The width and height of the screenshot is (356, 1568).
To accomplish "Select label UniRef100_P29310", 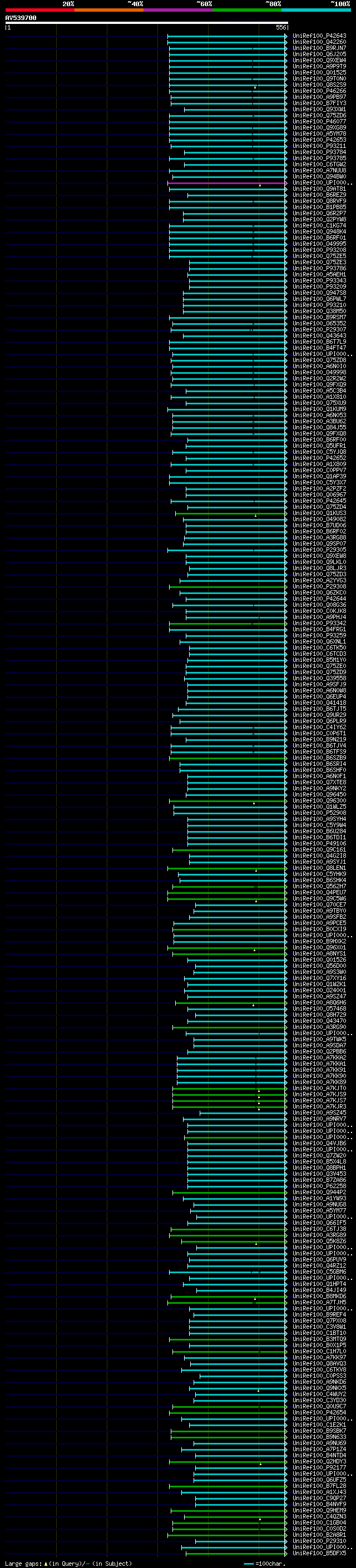I will tap(319, 1541).
